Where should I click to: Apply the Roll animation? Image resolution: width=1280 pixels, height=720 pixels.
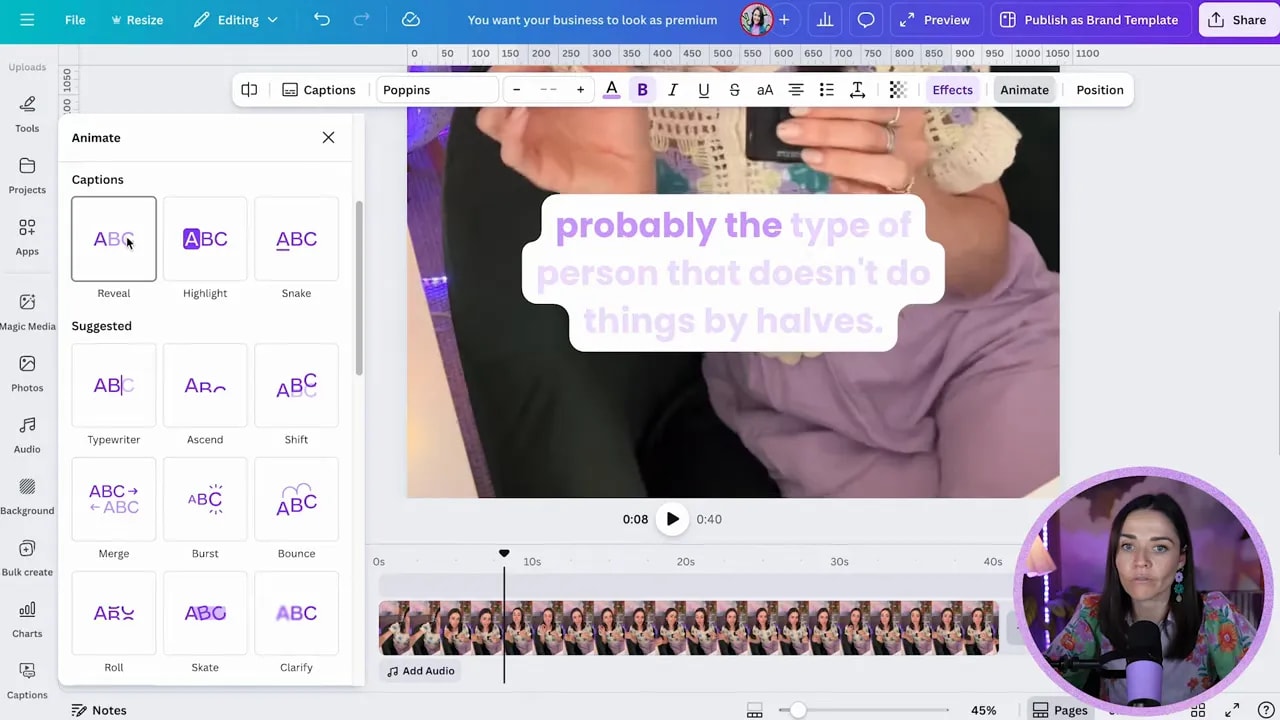(114, 614)
